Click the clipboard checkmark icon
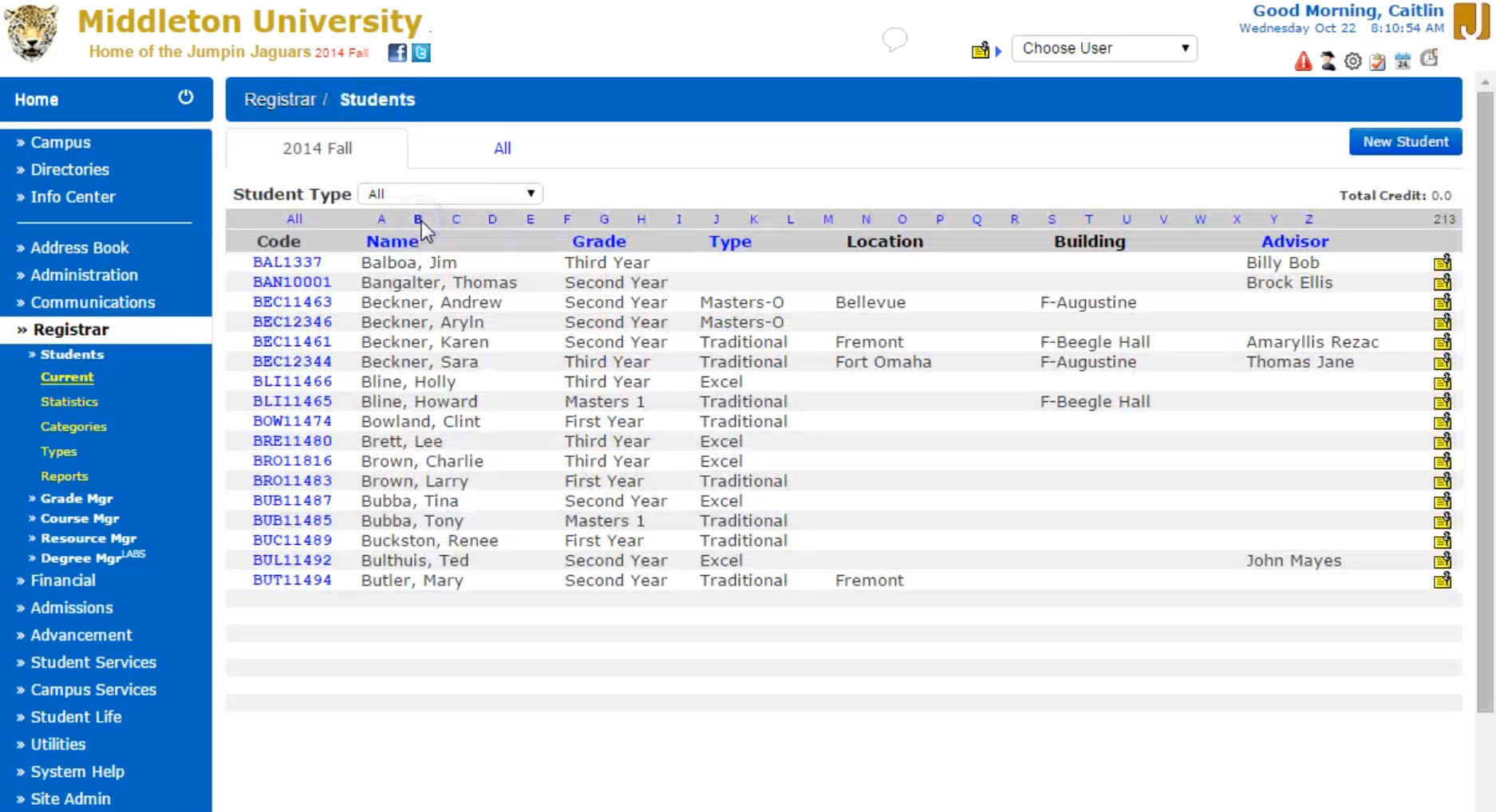1496x812 pixels. coord(1376,61)
